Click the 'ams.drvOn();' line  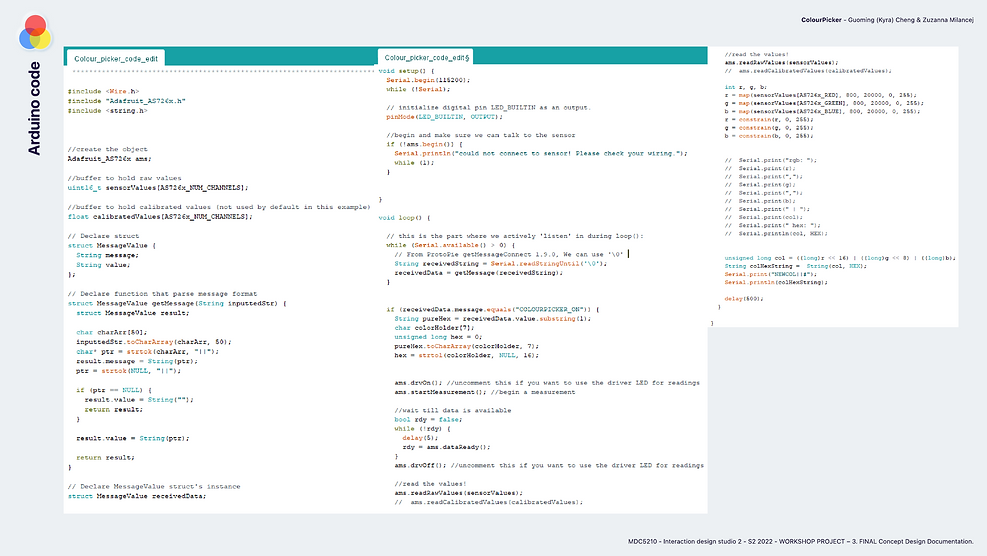tap(547, 383)
